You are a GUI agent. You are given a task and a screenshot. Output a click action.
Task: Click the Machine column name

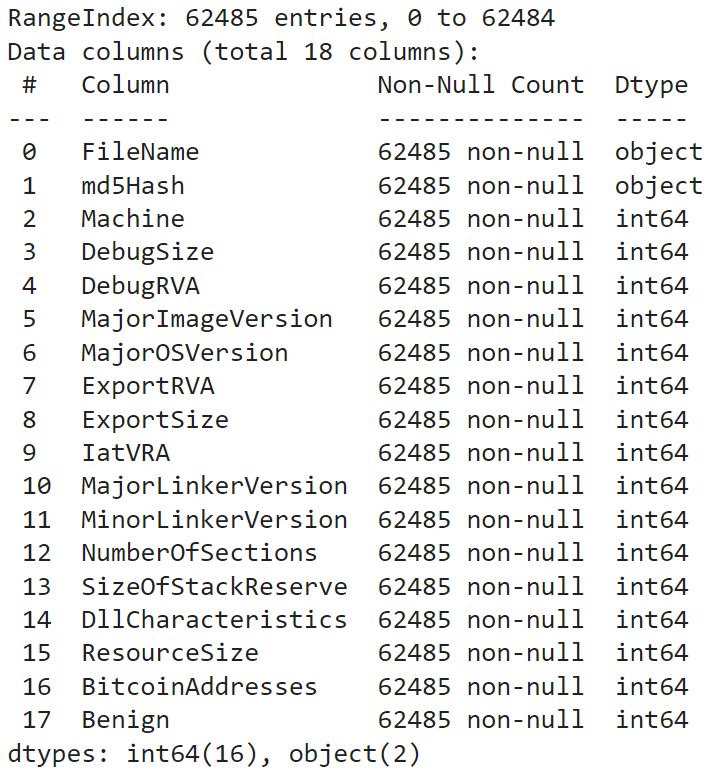[x=133, y=219]
